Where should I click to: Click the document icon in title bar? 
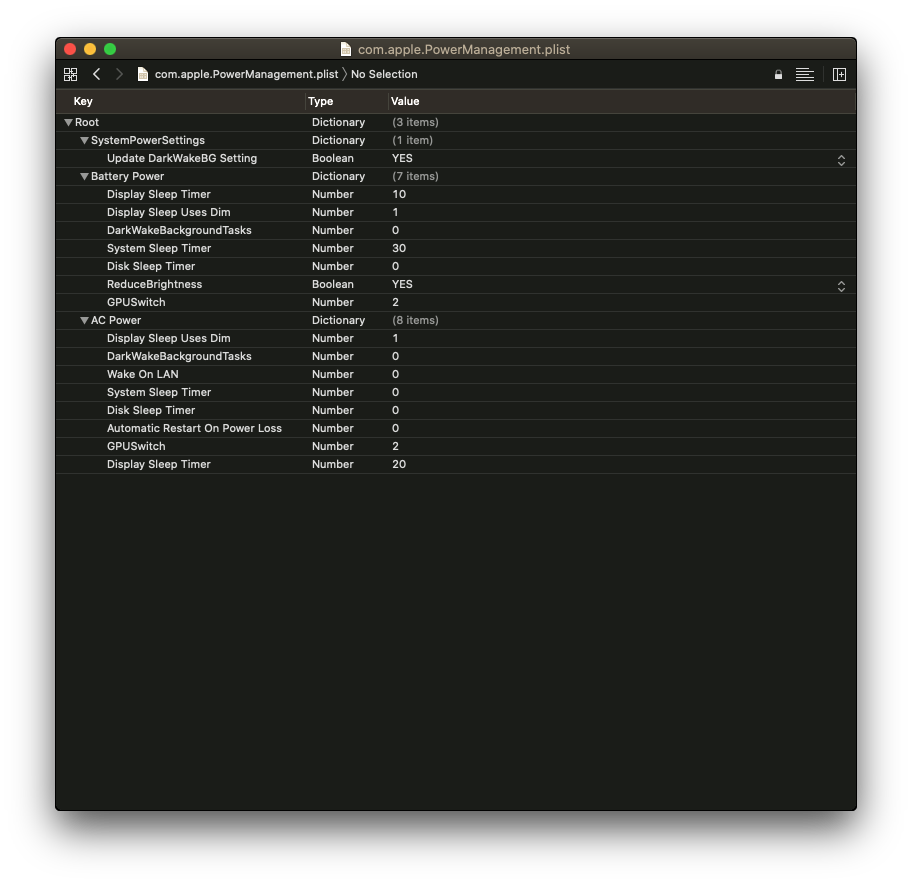[345, 49]
